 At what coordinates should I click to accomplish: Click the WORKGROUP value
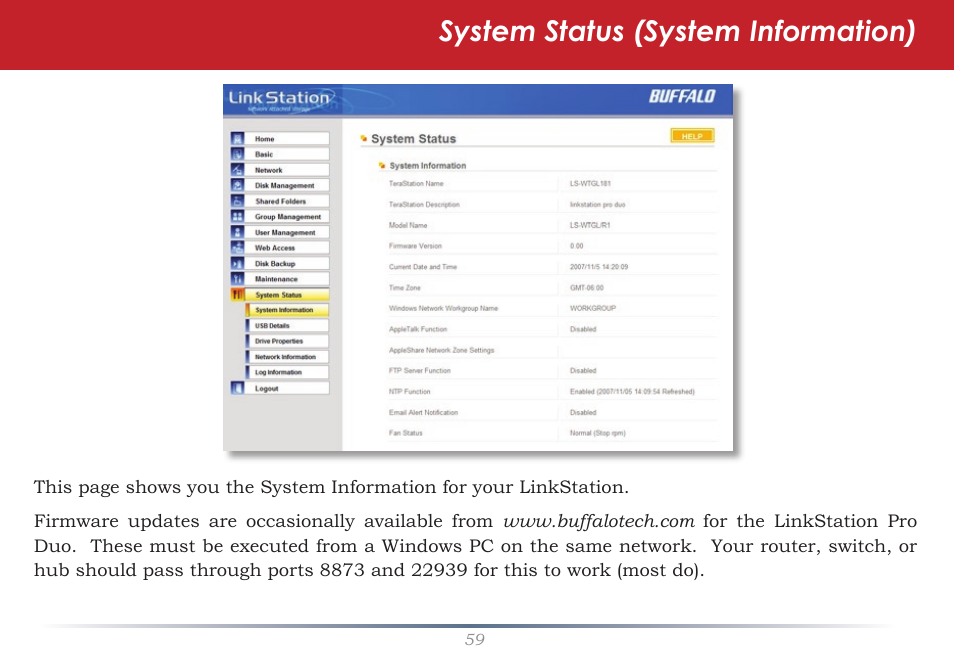point(593,308)
